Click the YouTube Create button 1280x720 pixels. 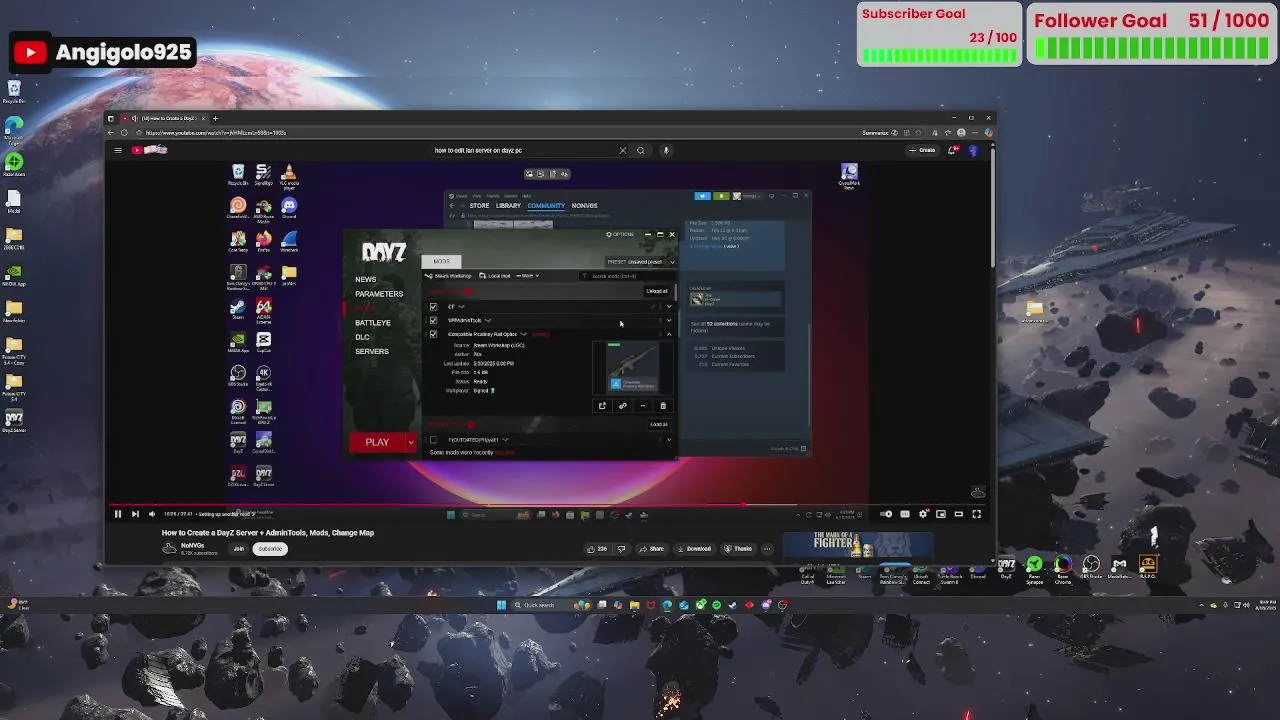[x=922, y=150]
